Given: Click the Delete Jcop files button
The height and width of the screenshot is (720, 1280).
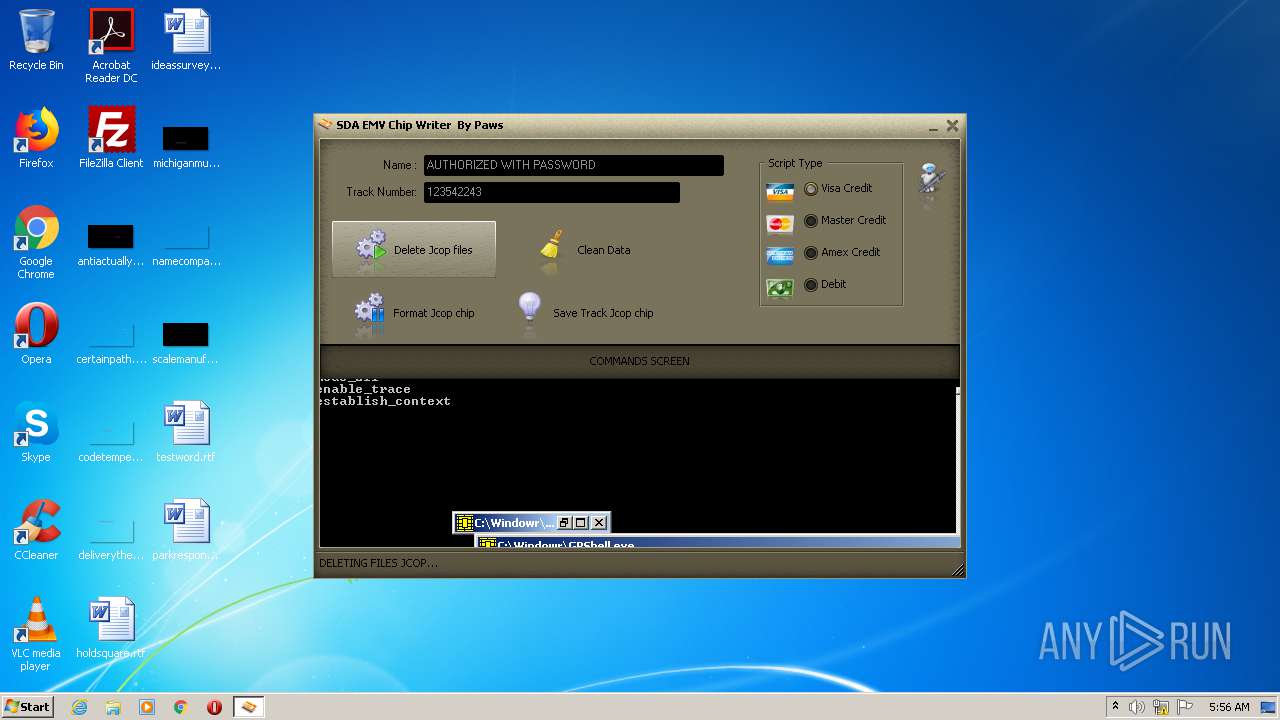Looking at the screenshot, I should coord(414,250).
